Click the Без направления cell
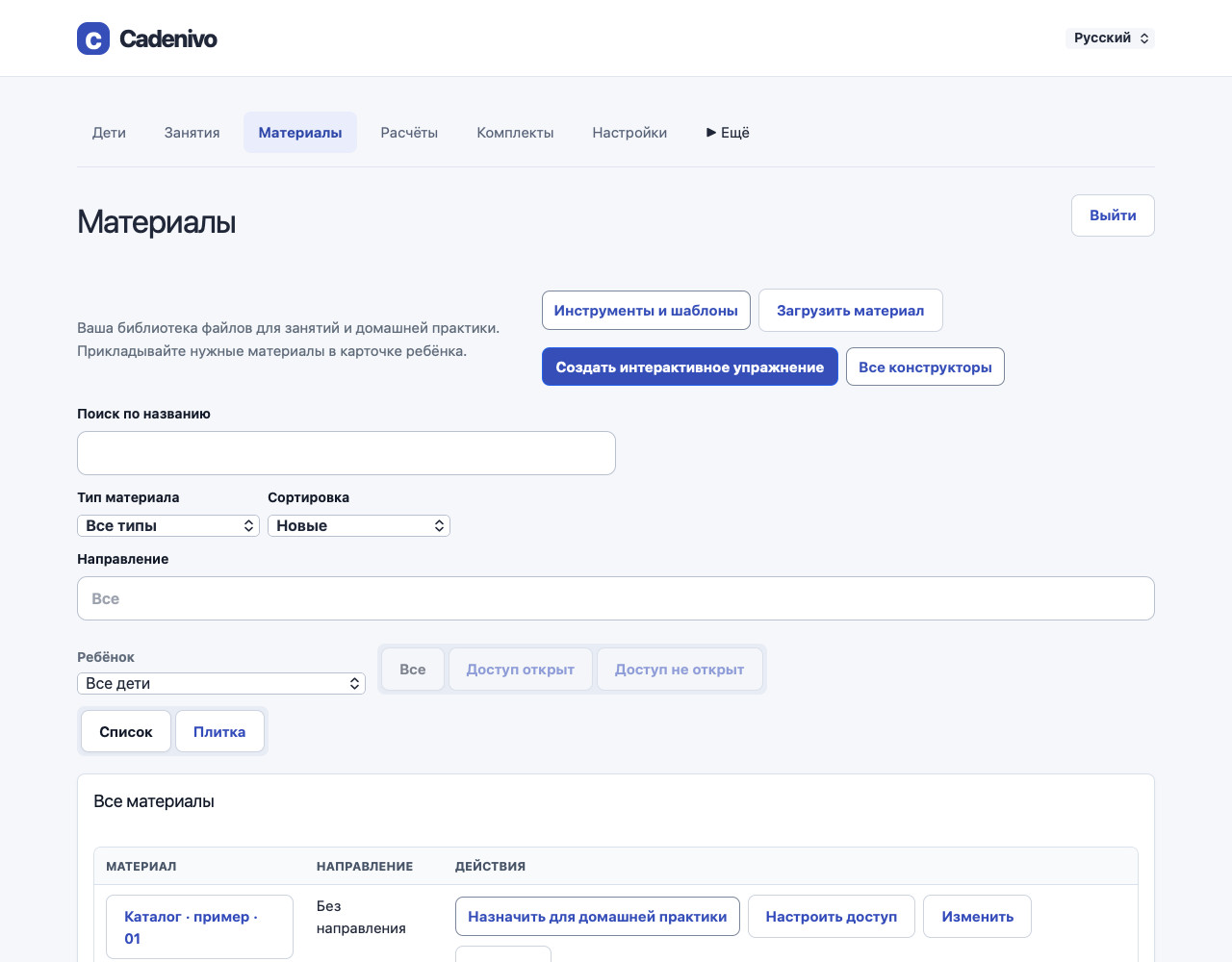Image resolution: width=1232 pixels, height=962 pixels. (361, 918)
